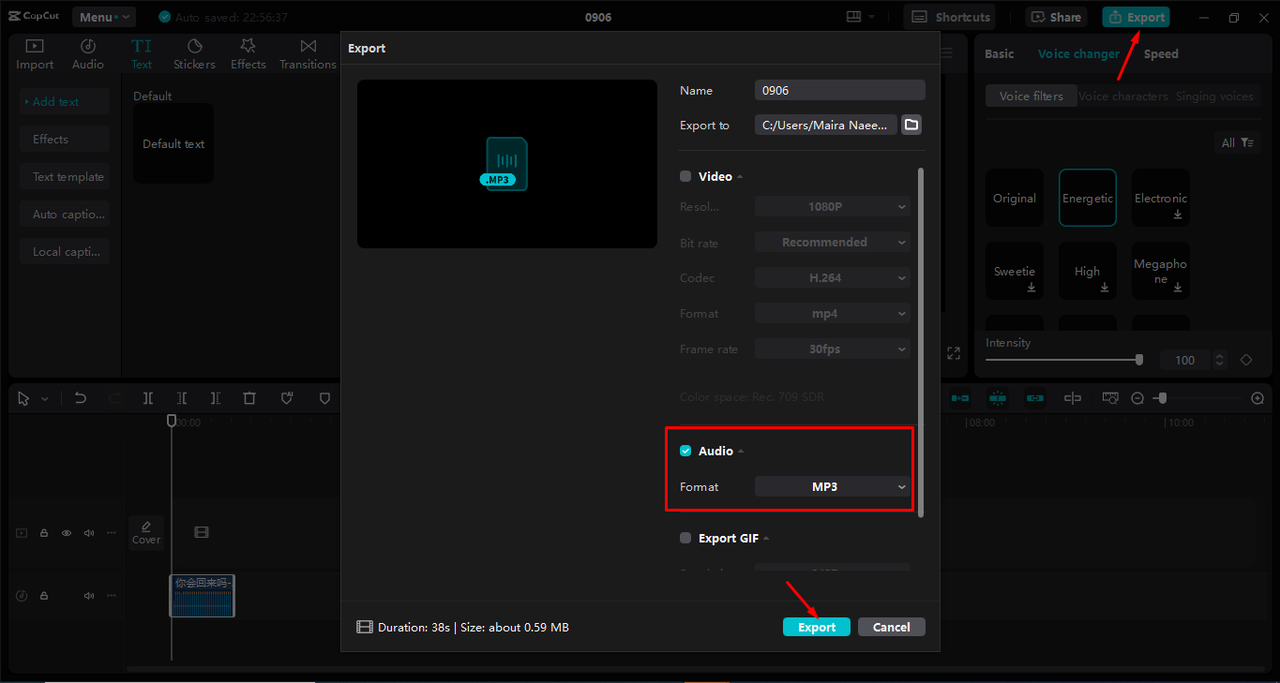Add an AI marker in timeline toolbar
The image size is (1280, 683).
(x=287, y=398)
